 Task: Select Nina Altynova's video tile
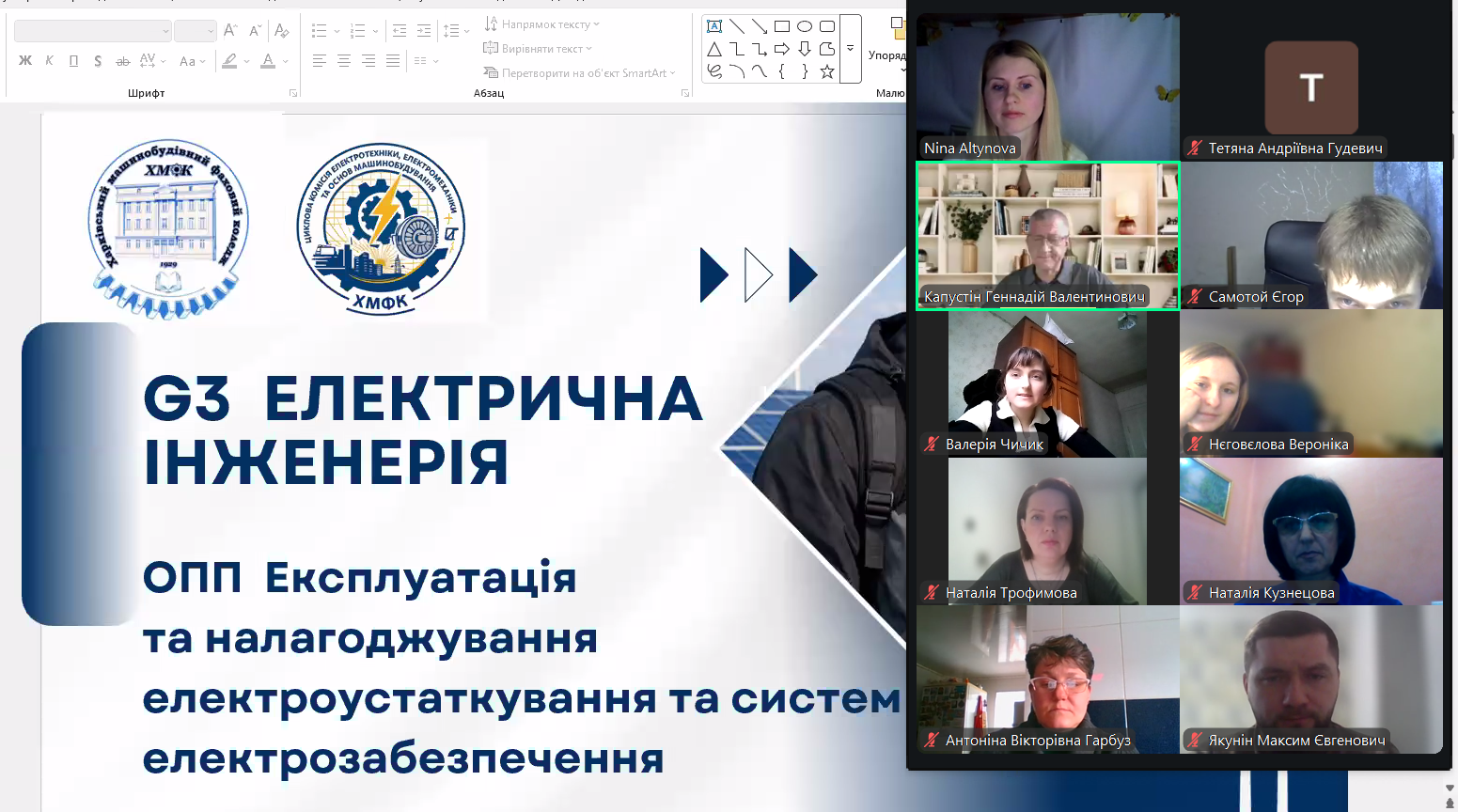[1047, 86]
